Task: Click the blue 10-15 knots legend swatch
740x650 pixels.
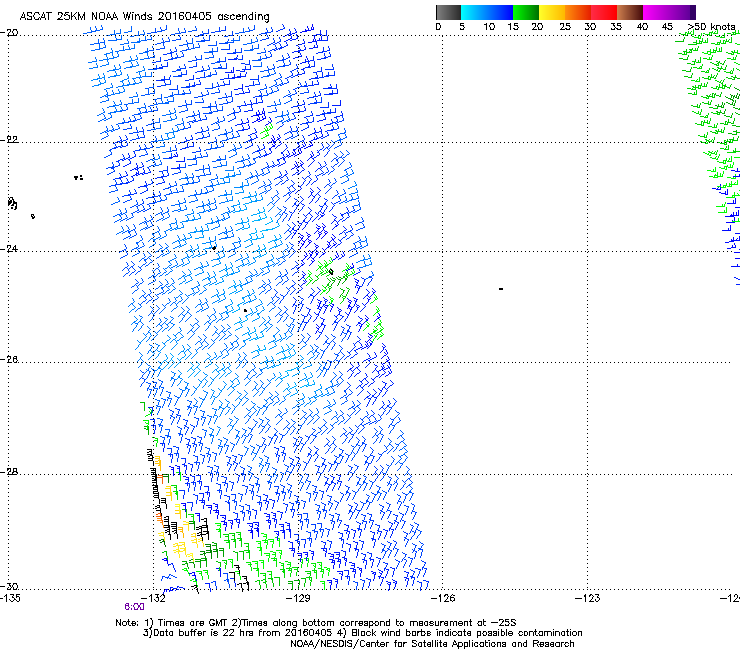Action: [500, 12]
